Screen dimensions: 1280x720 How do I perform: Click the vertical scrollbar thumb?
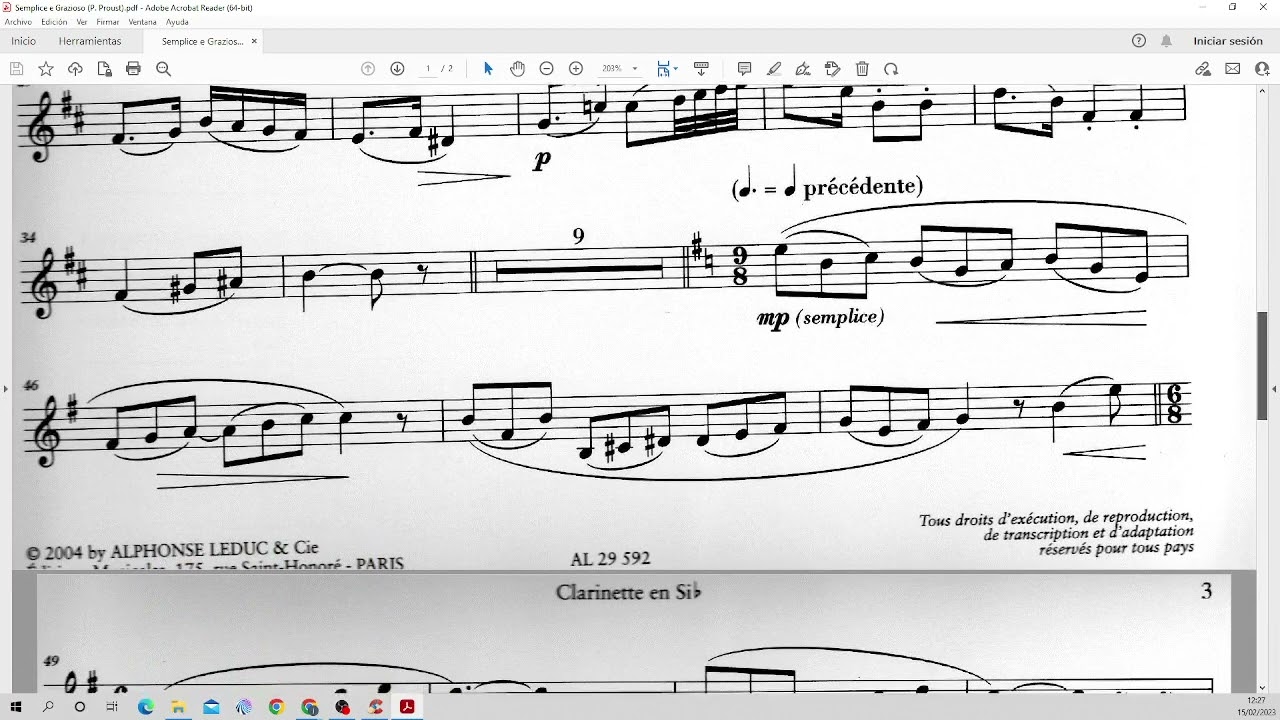tap(1262, 364)
